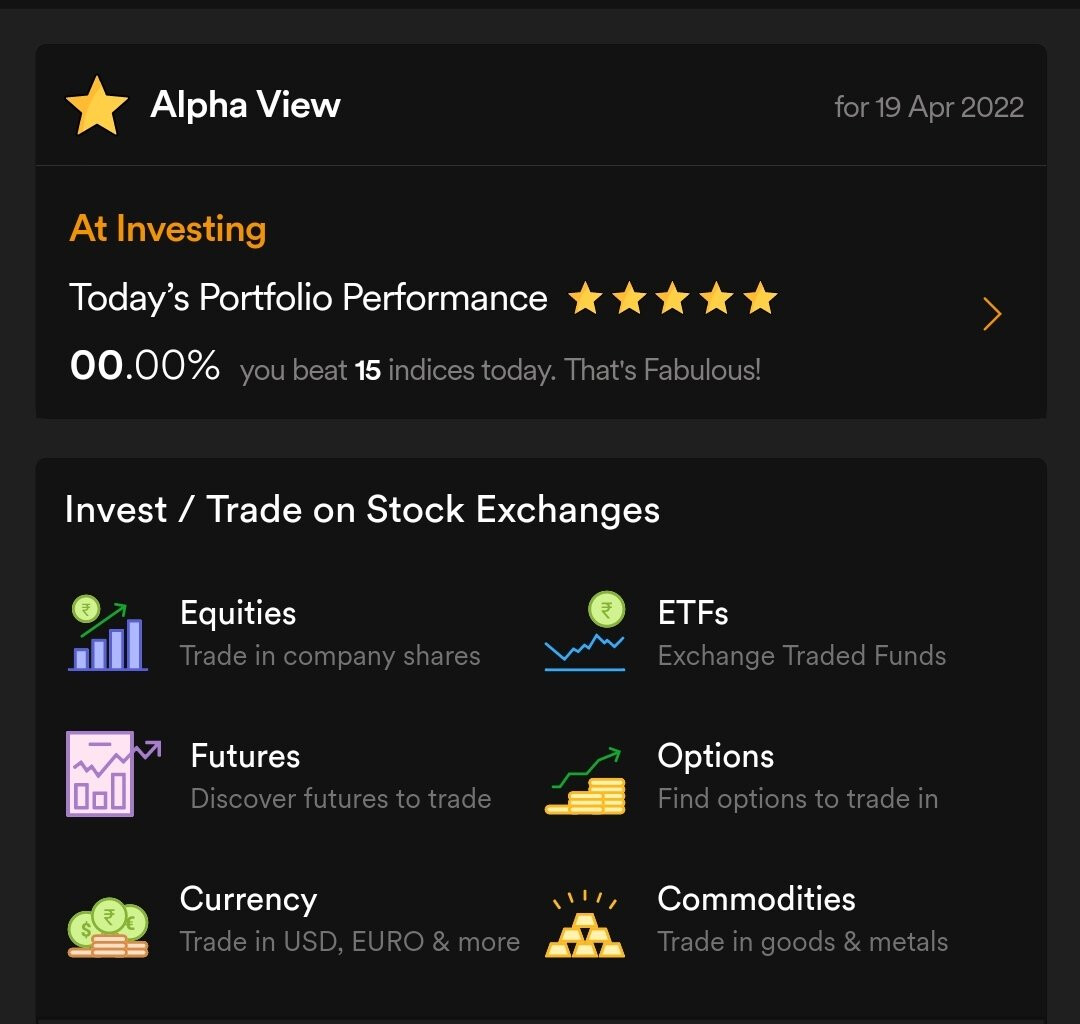Tap the first portfolio rating star
1080x1024 pixels.
pos(585,298)
